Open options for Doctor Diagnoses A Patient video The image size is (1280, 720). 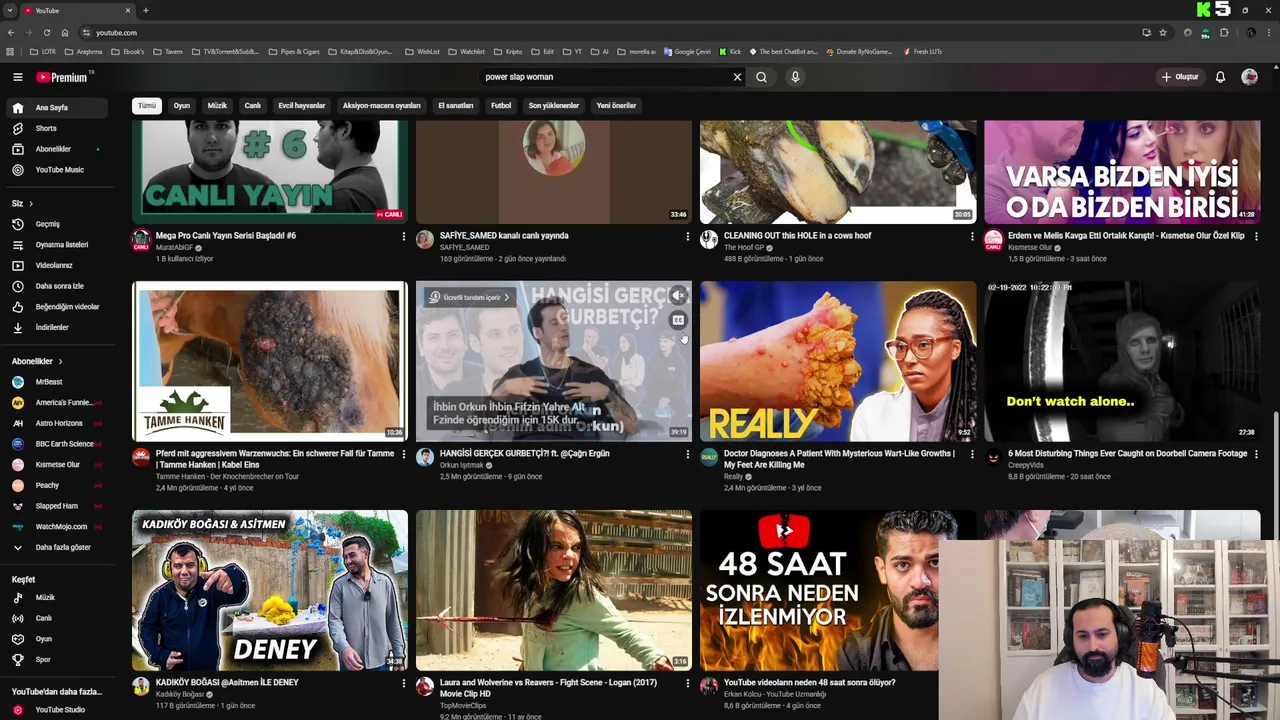click(x=971, y=454)
